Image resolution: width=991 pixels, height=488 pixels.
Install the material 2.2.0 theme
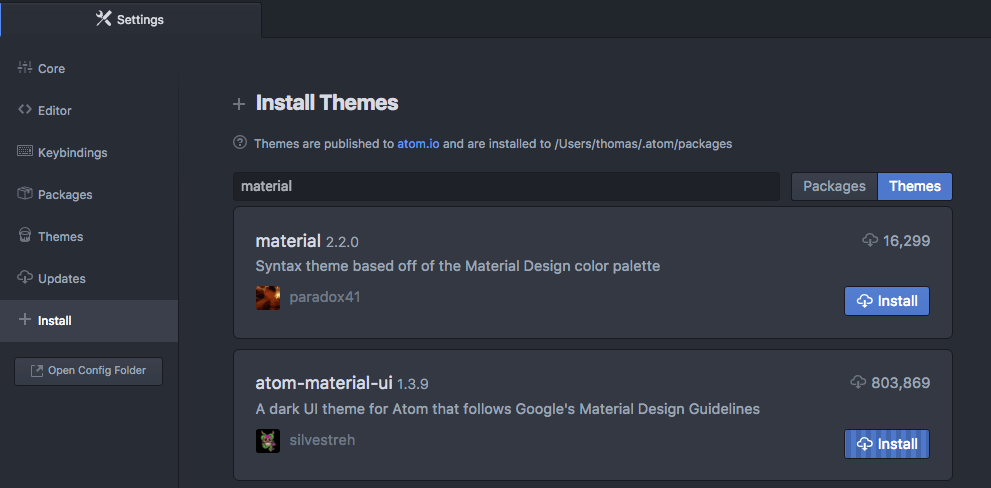tap(887, 301)
